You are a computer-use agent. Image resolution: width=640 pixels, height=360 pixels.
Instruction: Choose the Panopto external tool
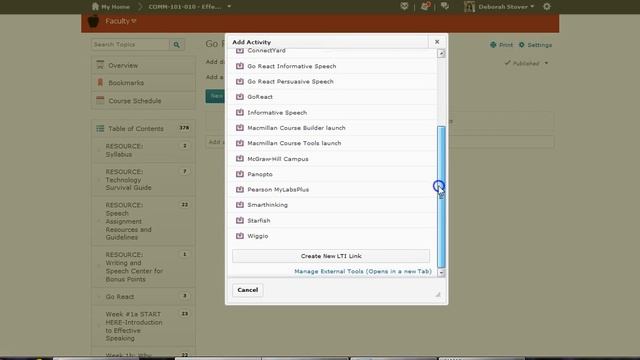tap(260, 174)
